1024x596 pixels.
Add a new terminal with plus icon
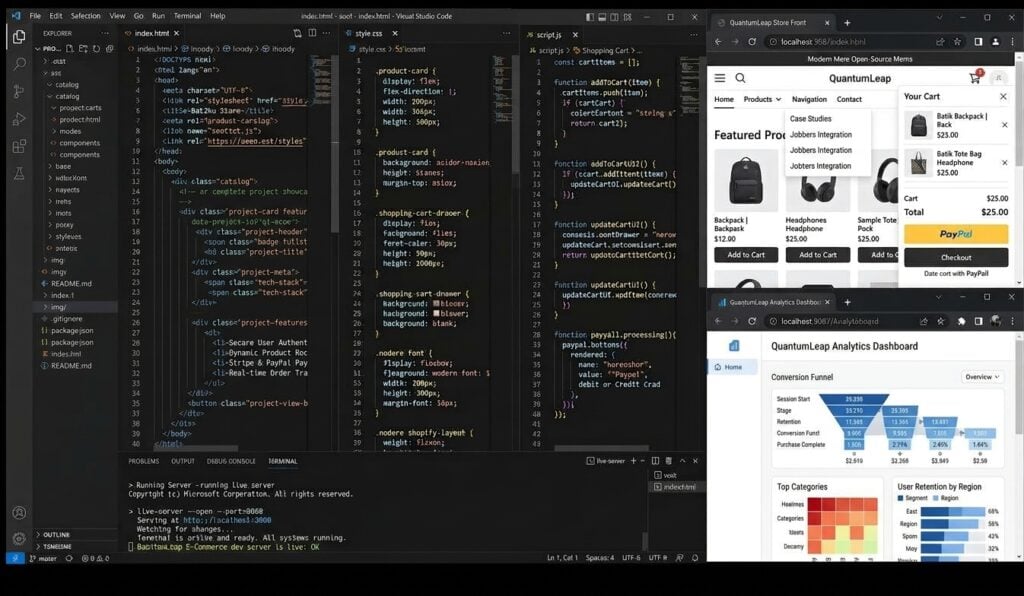(633, 461)
